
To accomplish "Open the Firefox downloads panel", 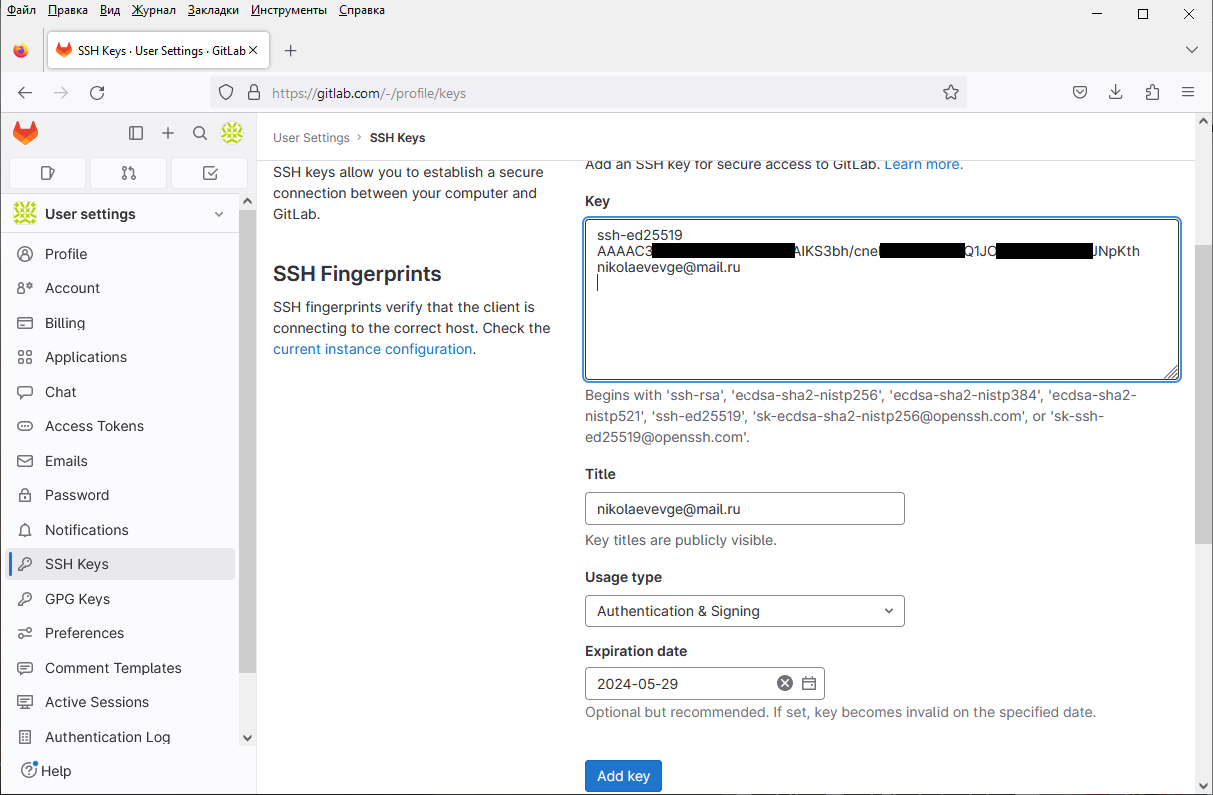I will [1116, 93].
